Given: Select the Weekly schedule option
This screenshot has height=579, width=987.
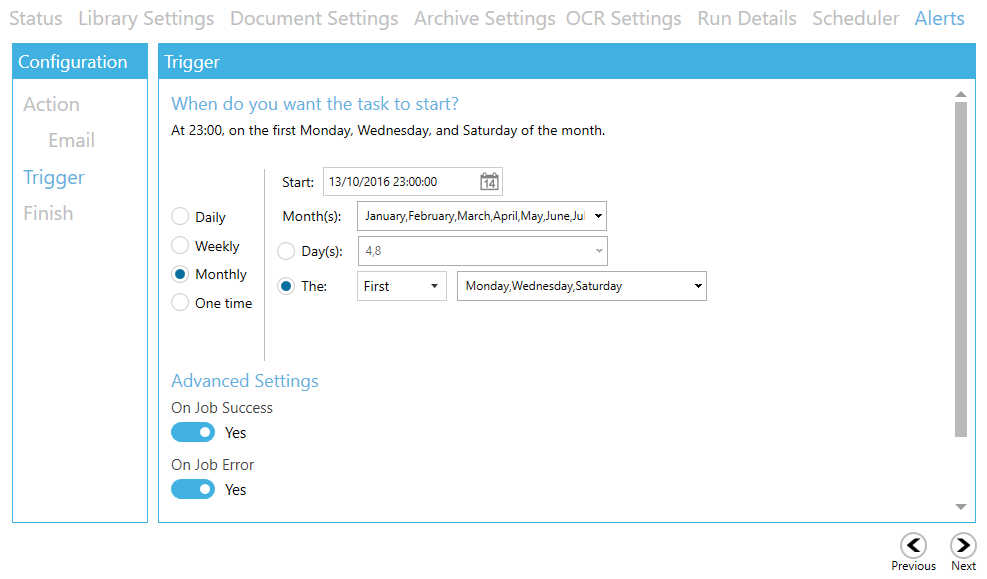Looking at the screenshot, I should coord(180,245).
